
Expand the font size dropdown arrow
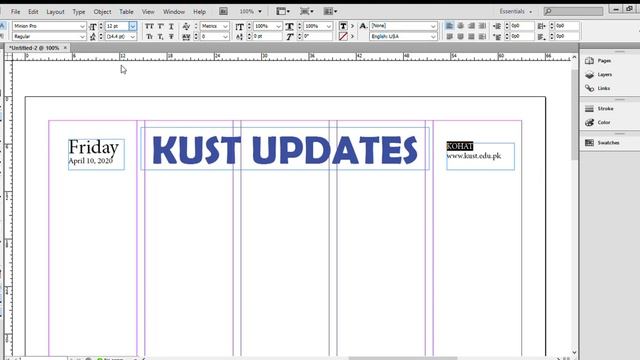tap(133, 26)
